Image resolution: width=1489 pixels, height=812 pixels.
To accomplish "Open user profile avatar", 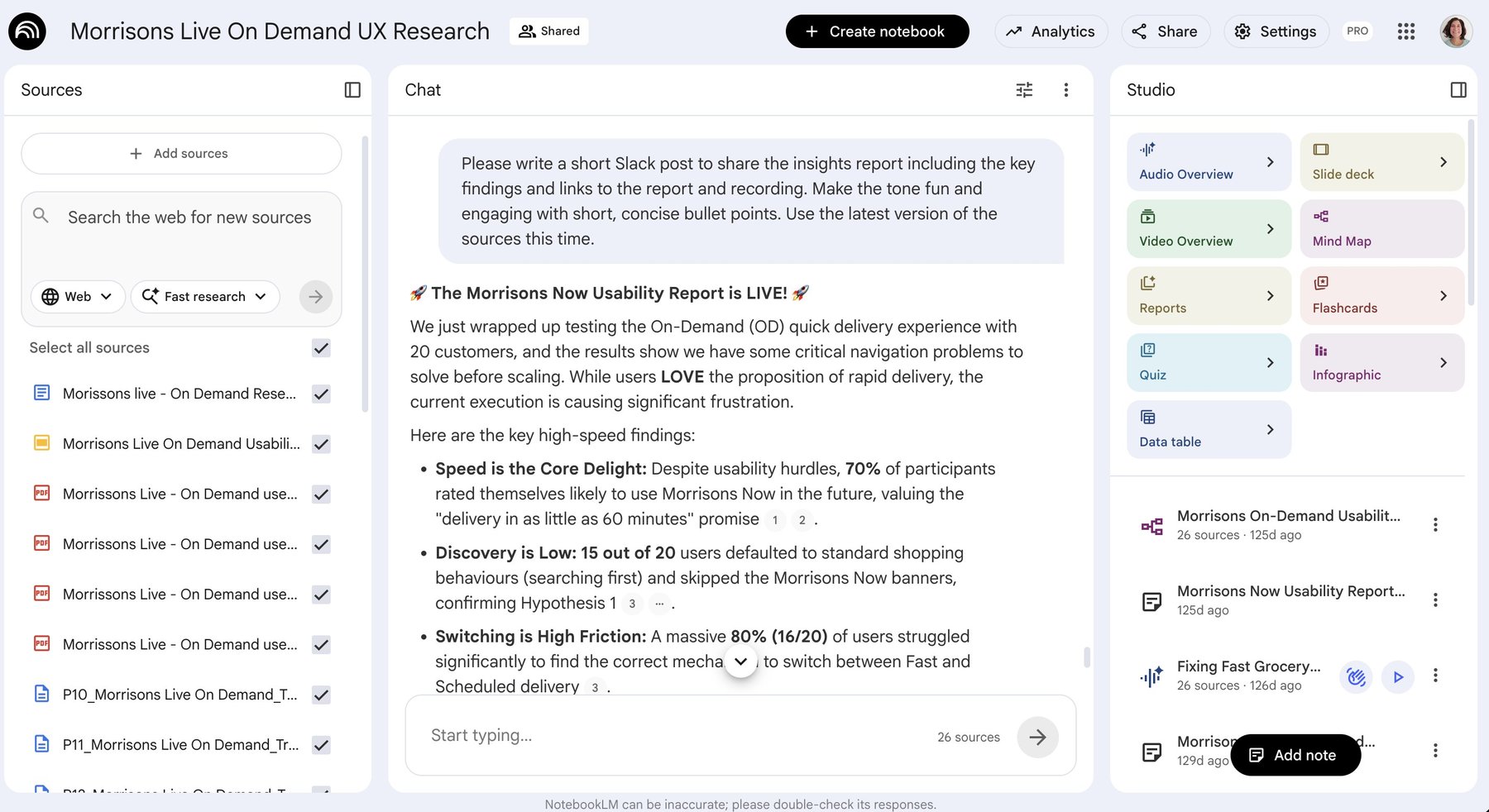I will [x=1456, y=31].
